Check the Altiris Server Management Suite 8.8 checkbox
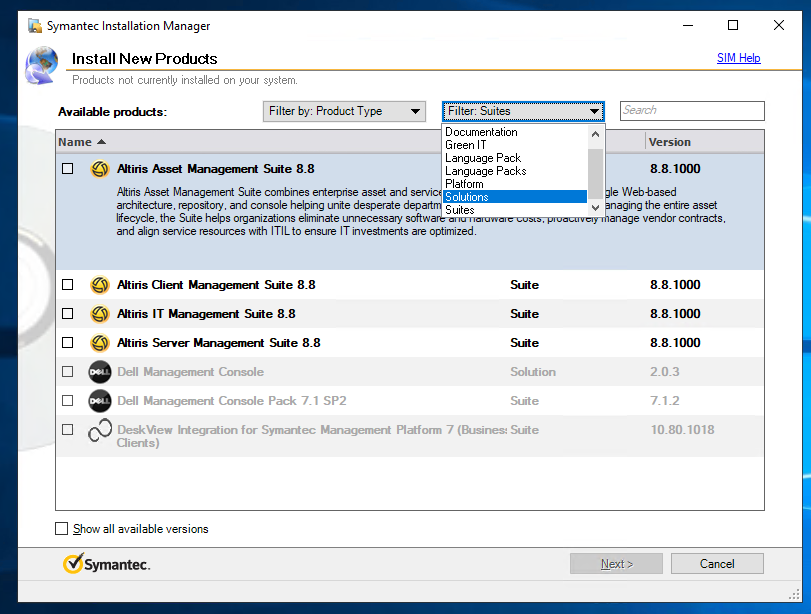The width and height of the screenshot is (811, 614). [67, 342]
